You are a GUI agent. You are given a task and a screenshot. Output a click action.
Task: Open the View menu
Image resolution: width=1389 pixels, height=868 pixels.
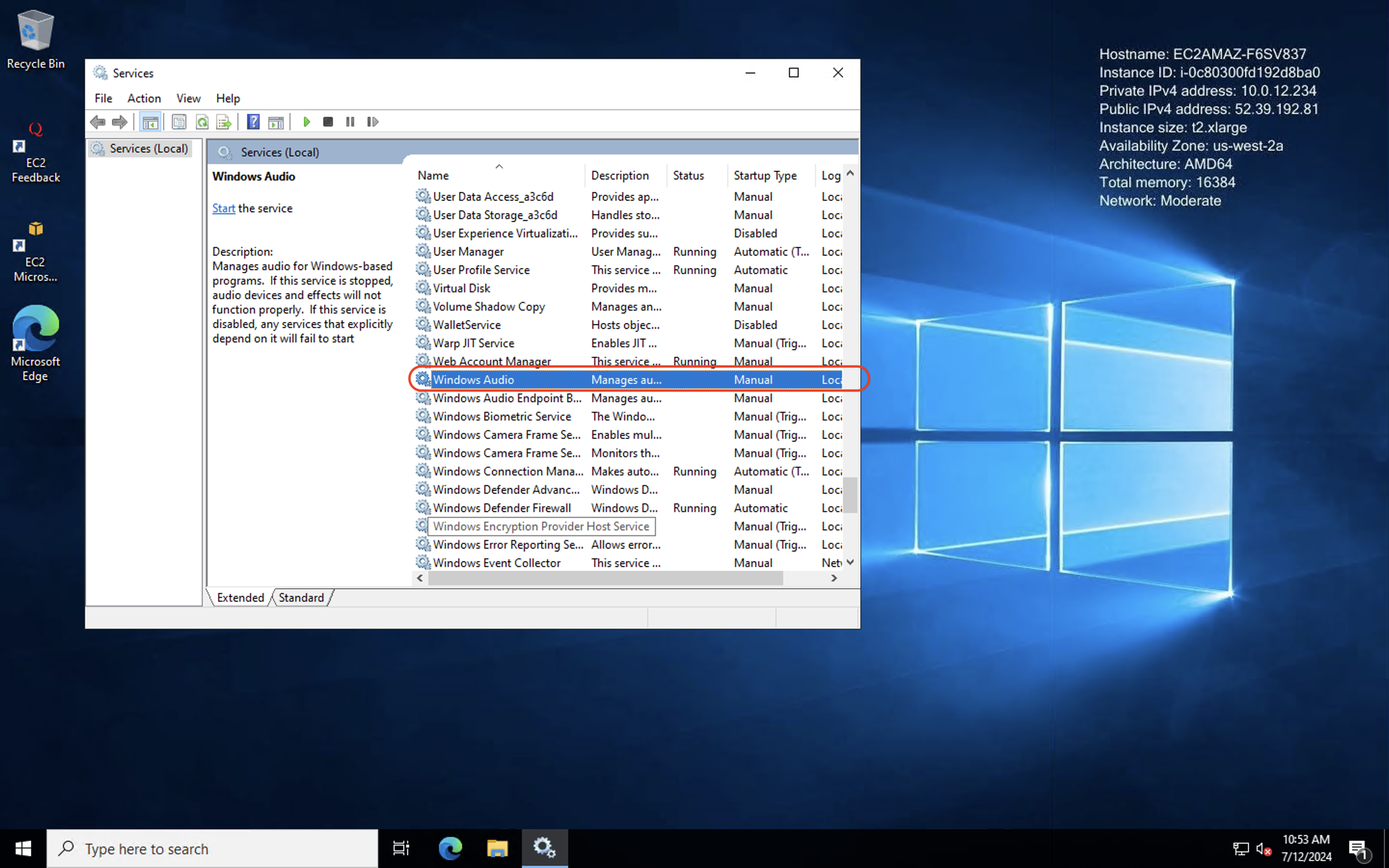coord(188,98)
